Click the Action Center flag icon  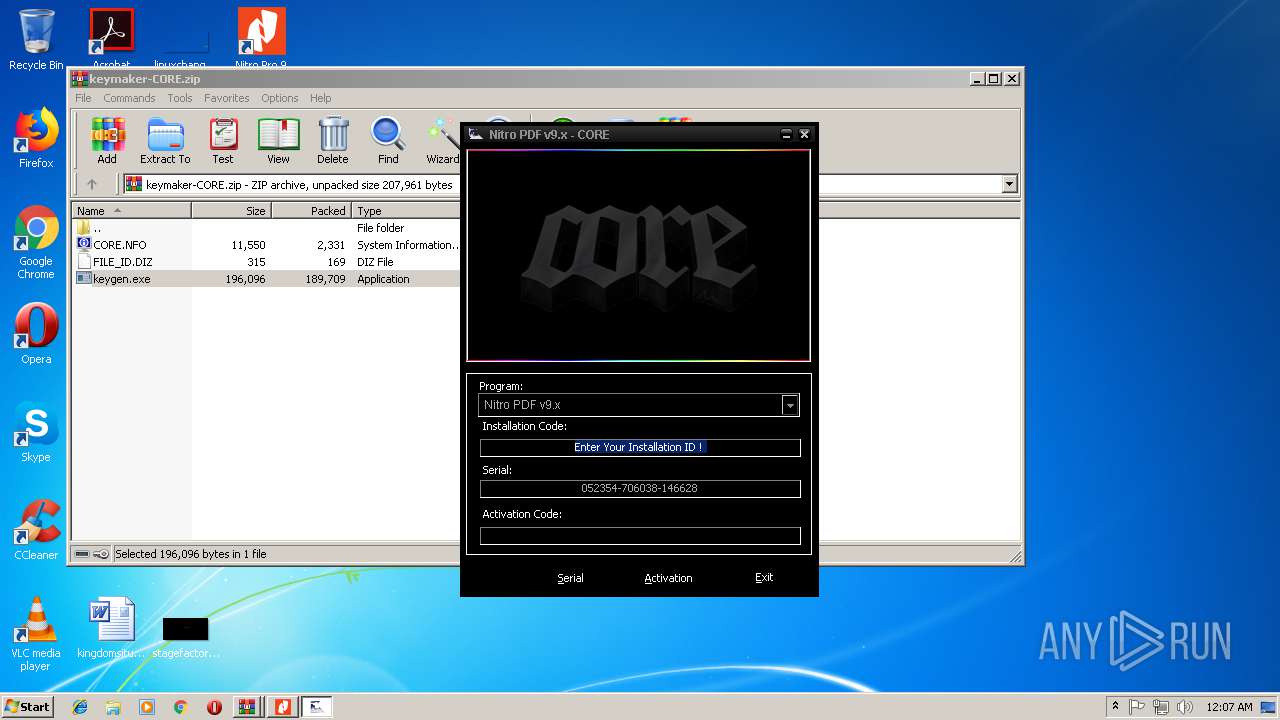pyautogui.click(x=1137, y=707)
